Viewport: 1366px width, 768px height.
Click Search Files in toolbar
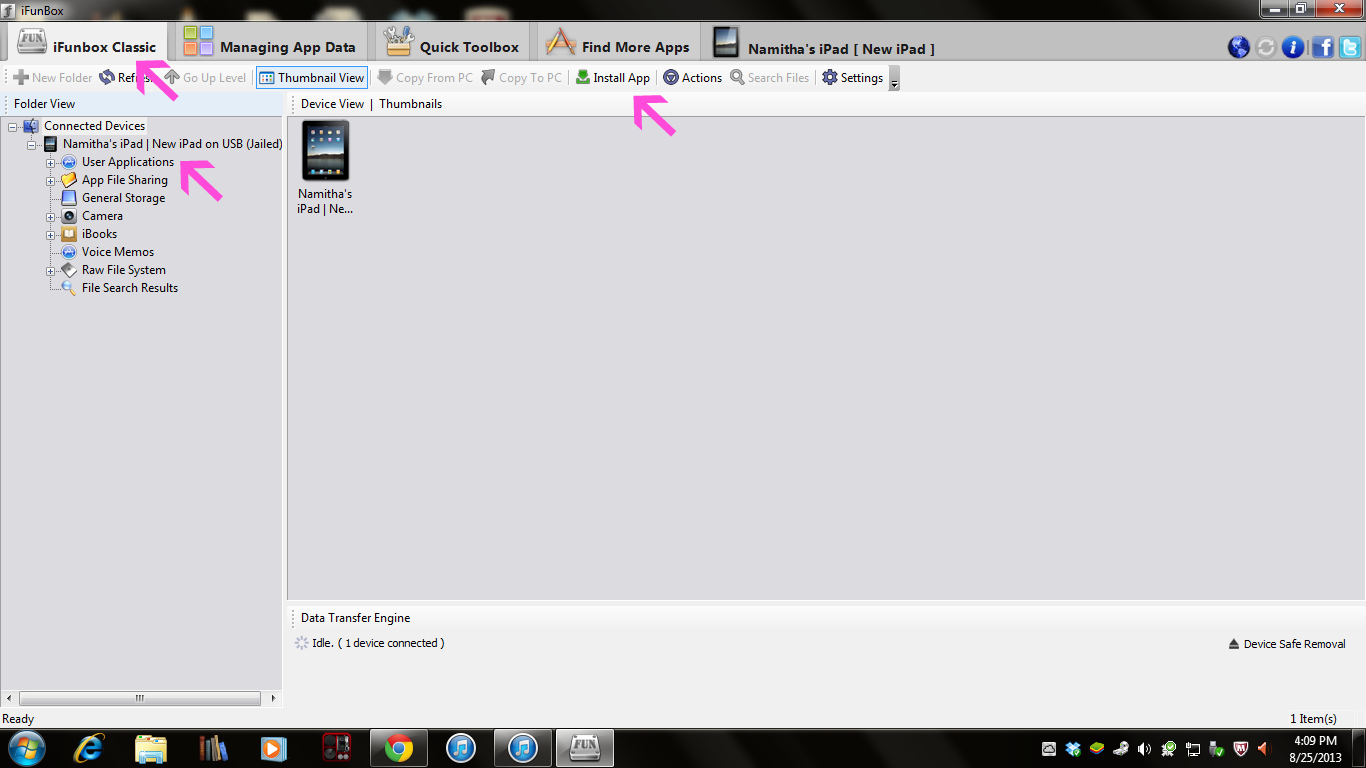(769, 77)
